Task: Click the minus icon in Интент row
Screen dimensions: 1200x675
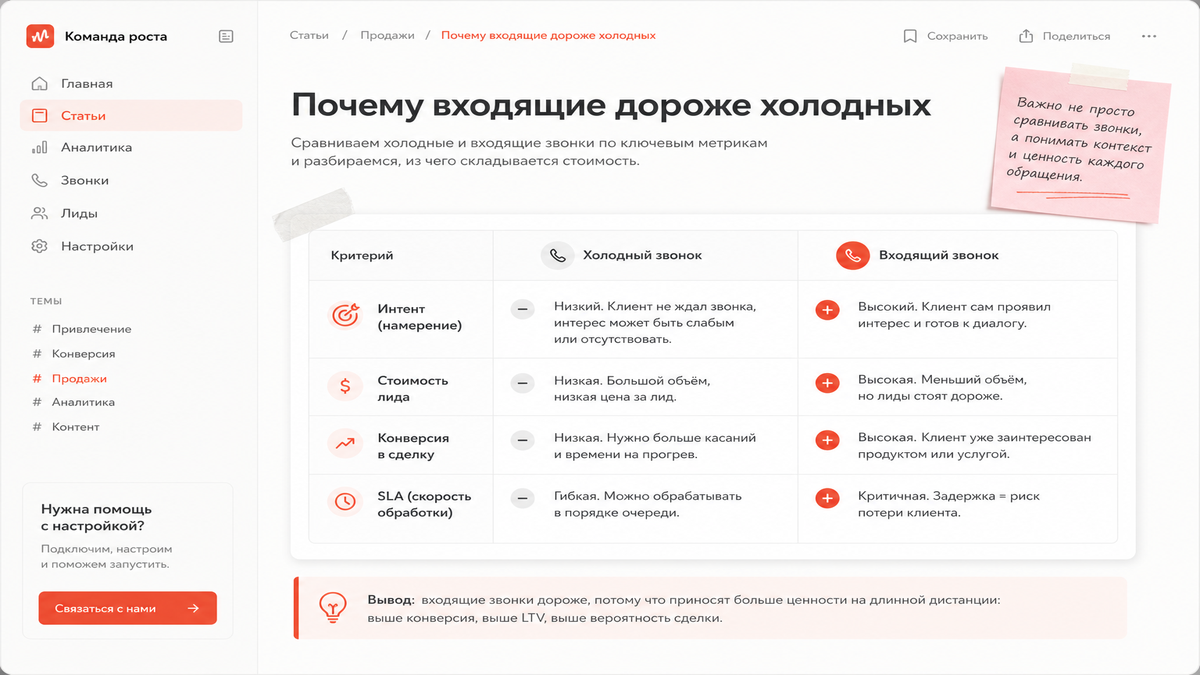Action: pos(522,310)
